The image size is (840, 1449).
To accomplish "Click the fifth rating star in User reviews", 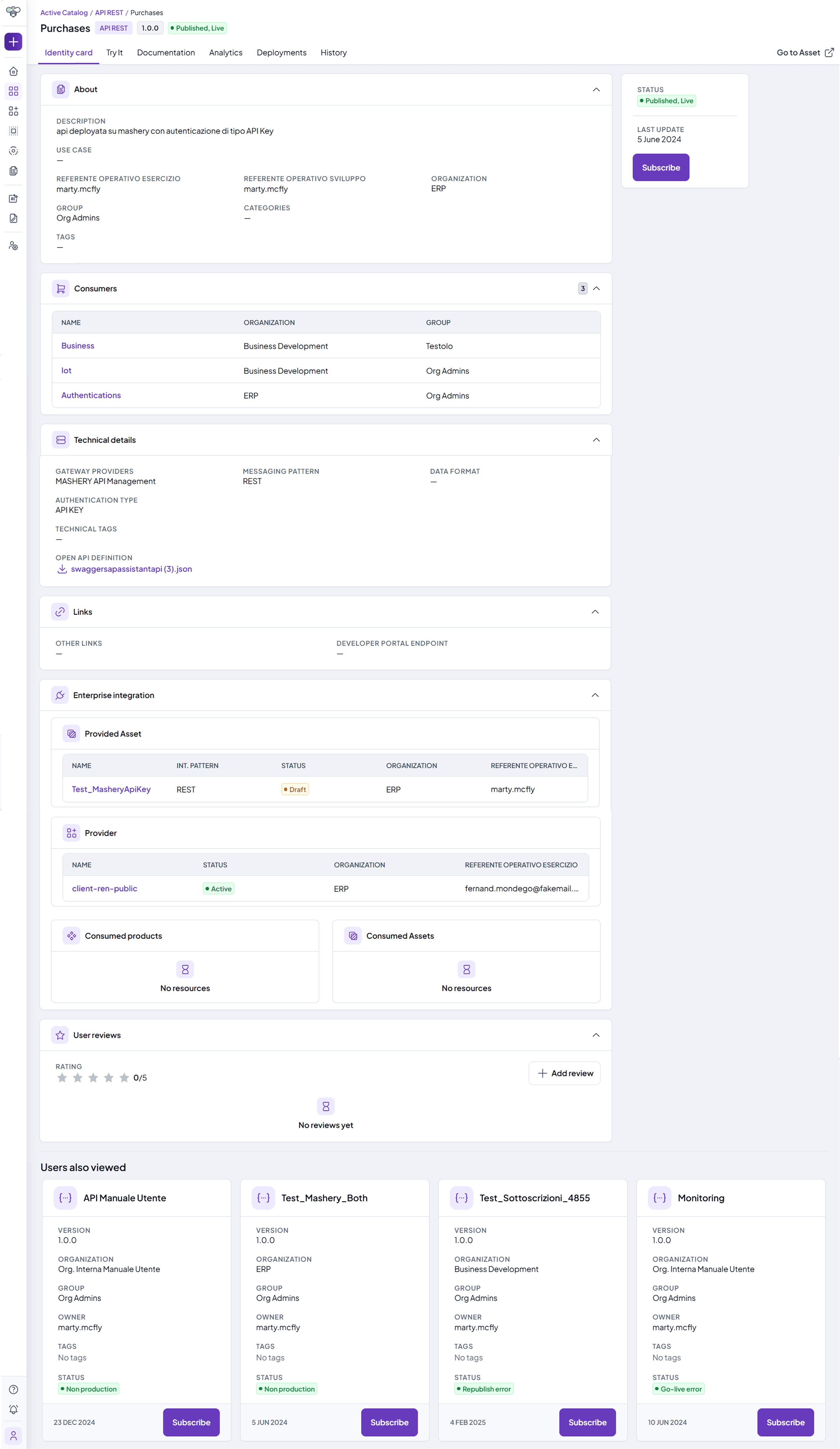I will click(x=124, y=1078).
